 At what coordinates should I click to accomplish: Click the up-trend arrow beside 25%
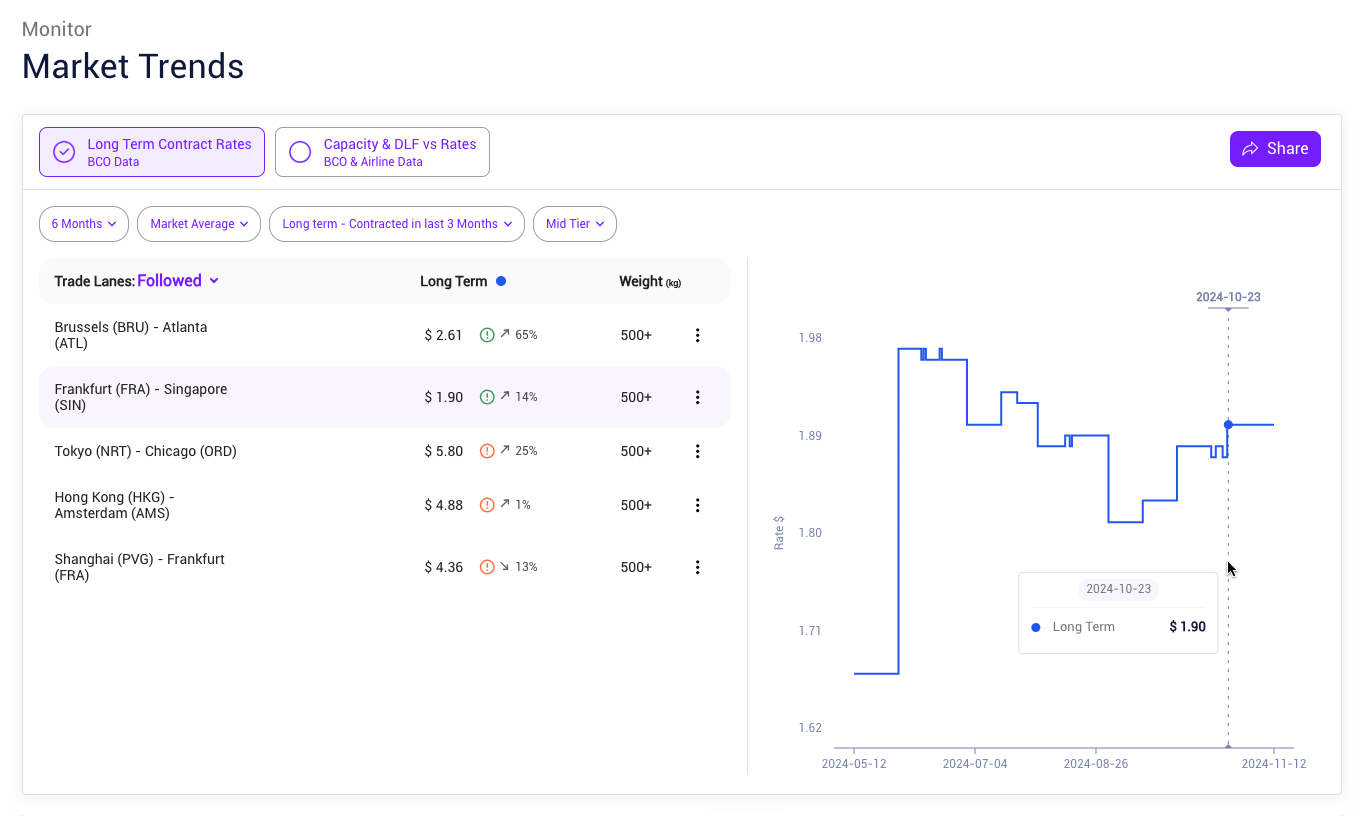505,451
